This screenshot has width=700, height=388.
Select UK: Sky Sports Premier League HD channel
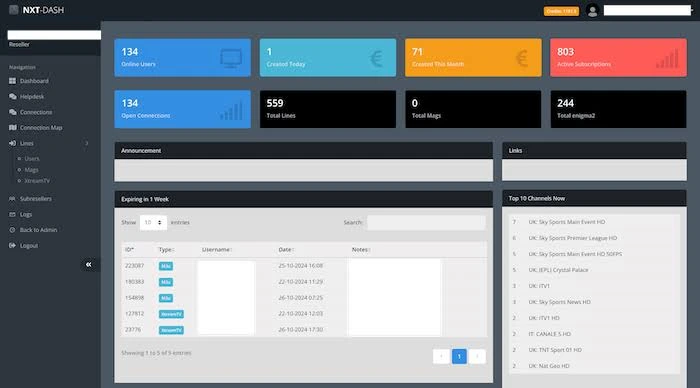point(573,238)
